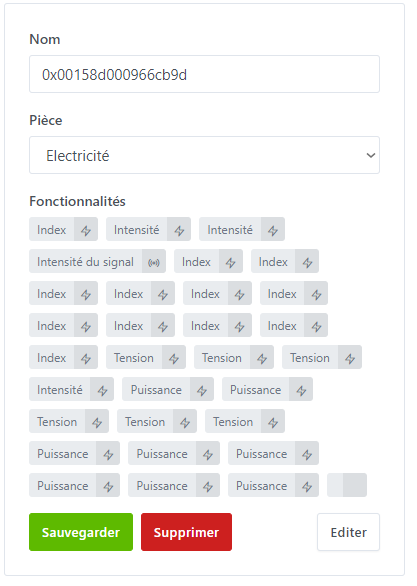Click the signal icon on Intensité du signal tag
The width and height of the screenshot is (417, 586).
154,263
